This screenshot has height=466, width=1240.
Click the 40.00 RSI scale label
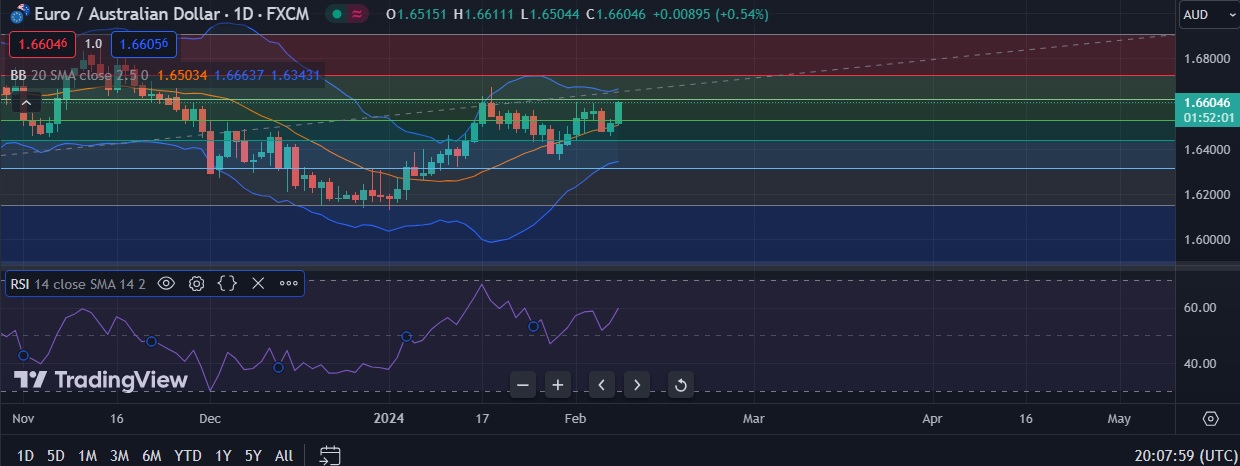coord(1201,363)
